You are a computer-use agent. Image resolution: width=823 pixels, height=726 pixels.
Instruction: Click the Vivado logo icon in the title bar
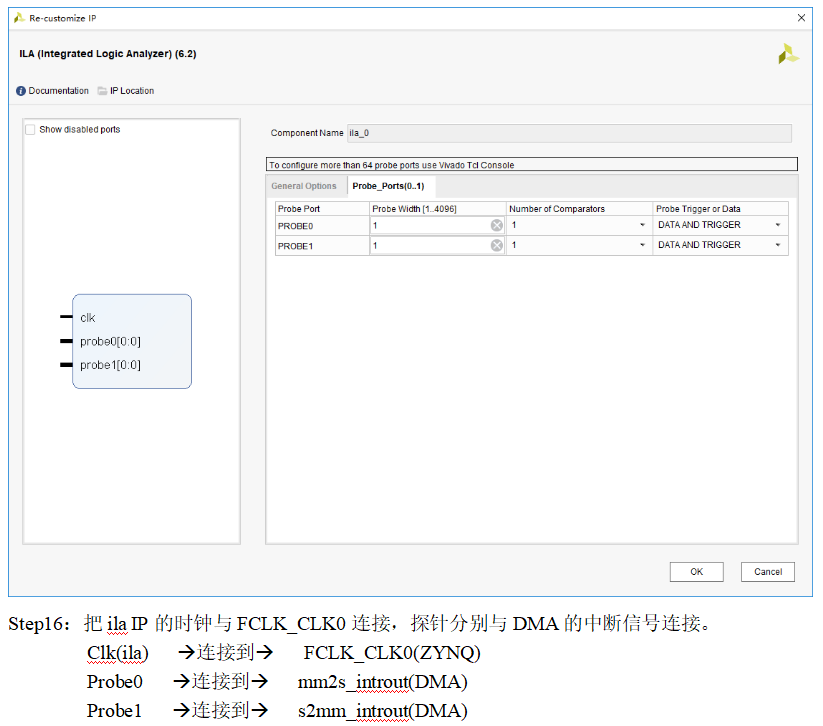click(x=19, y=18)
